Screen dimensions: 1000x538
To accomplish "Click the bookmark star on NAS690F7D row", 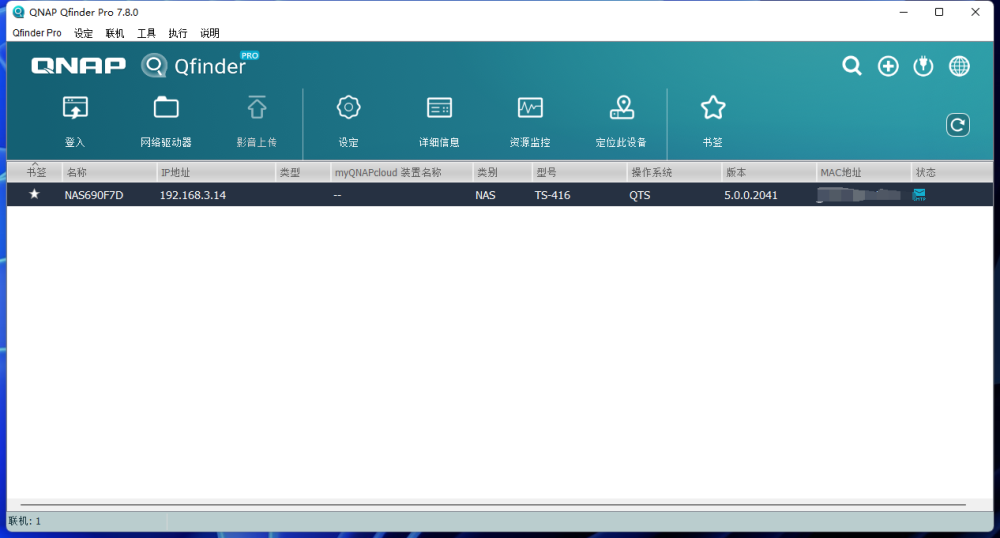I will 34,194.
